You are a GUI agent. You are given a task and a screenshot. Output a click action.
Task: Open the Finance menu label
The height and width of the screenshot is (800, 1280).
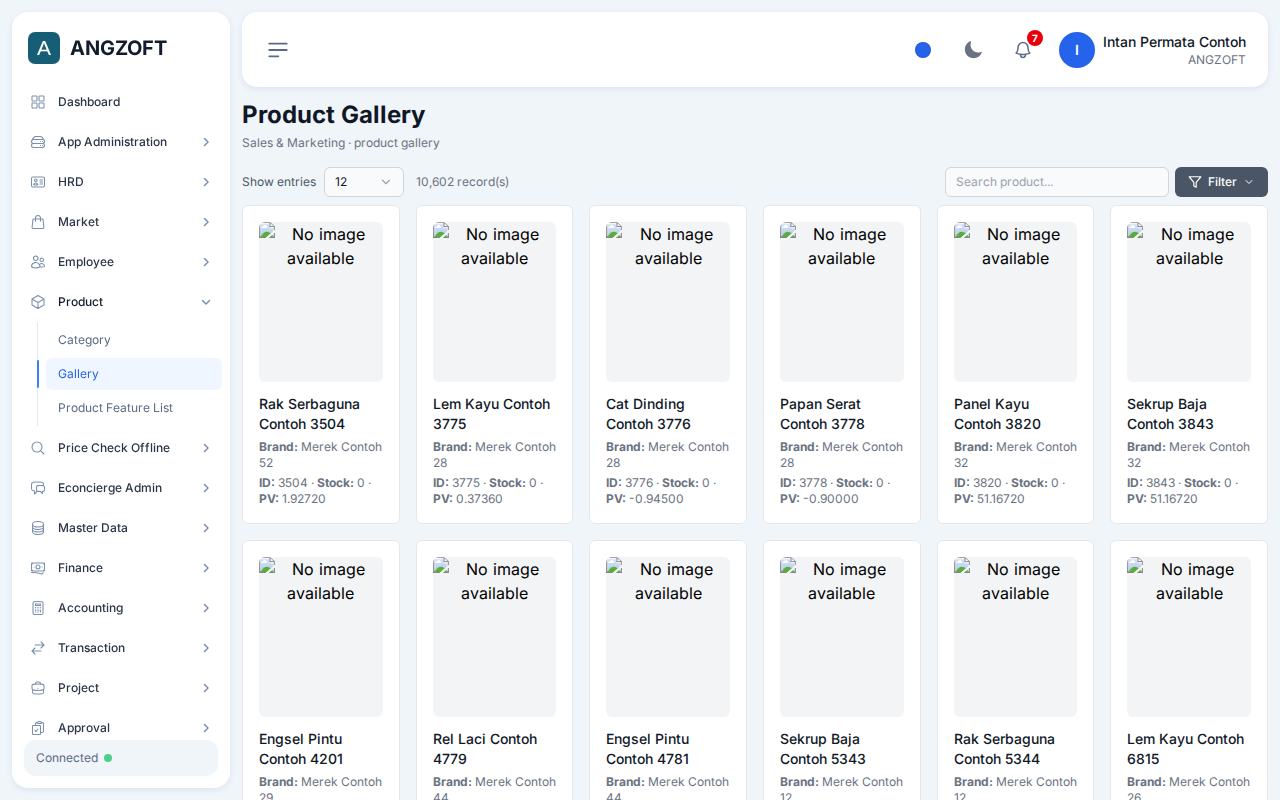[80, 568]
